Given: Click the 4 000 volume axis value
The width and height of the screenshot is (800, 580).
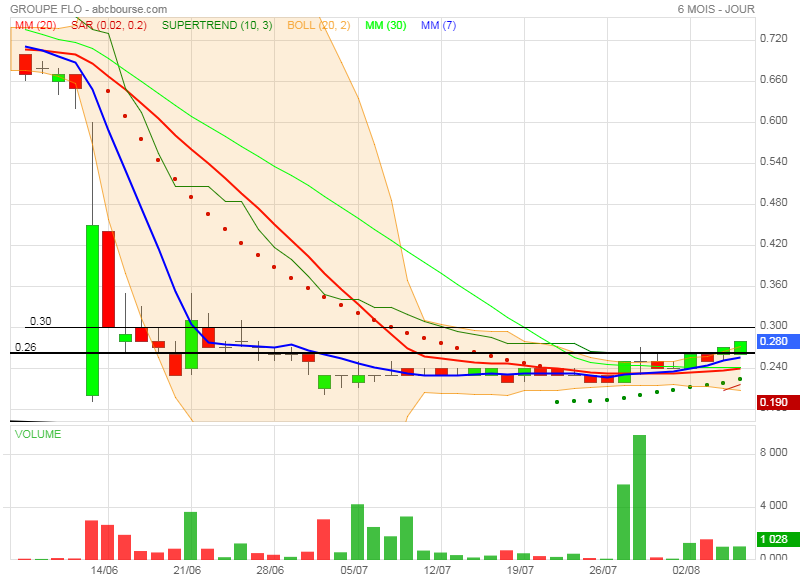Looking at the screenshot, I should click(x=773, y=506).
